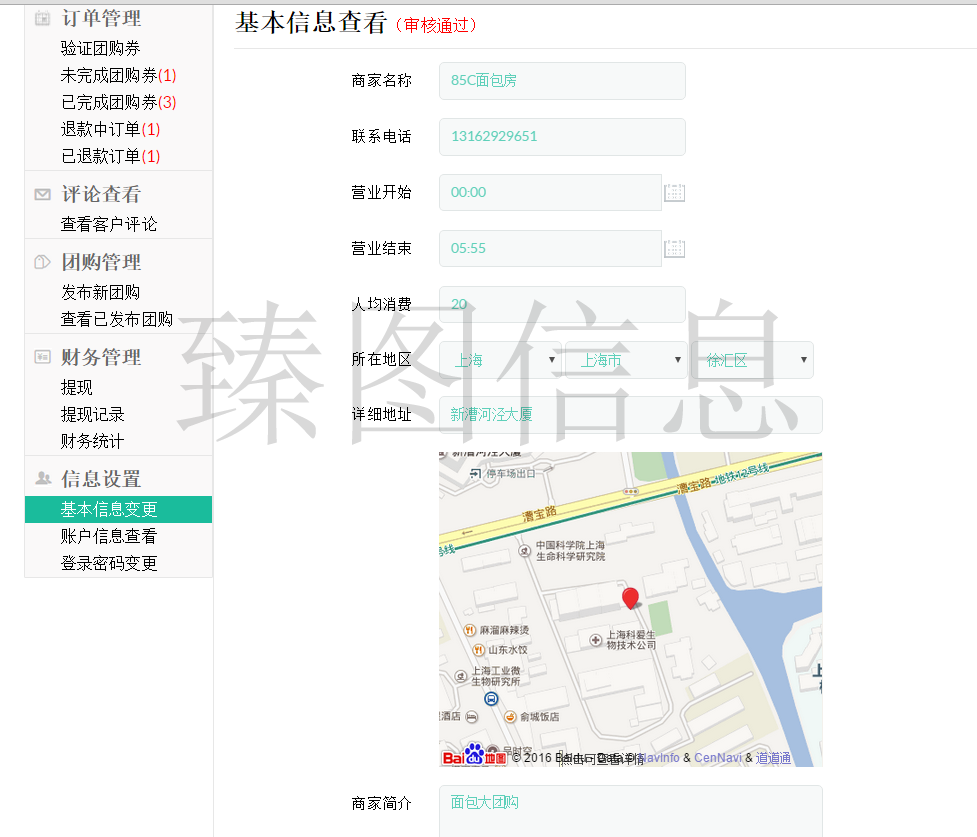This screenshot has height=837, width=977.
Task: Open 退款中订单(1) menu item
Action: (110, 129)
